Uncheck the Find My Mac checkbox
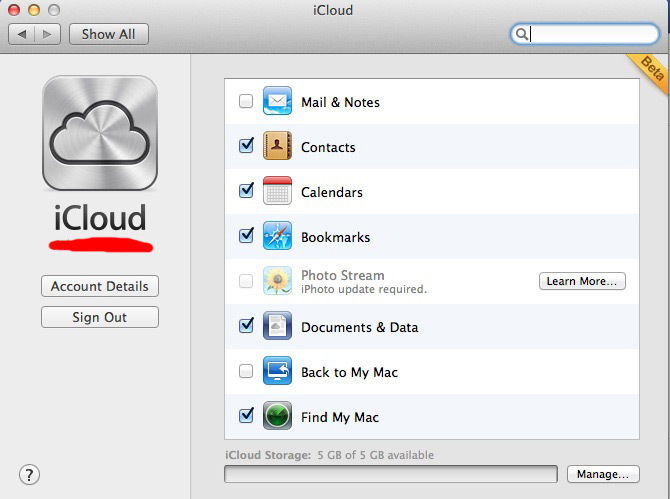 click(246, 417)
